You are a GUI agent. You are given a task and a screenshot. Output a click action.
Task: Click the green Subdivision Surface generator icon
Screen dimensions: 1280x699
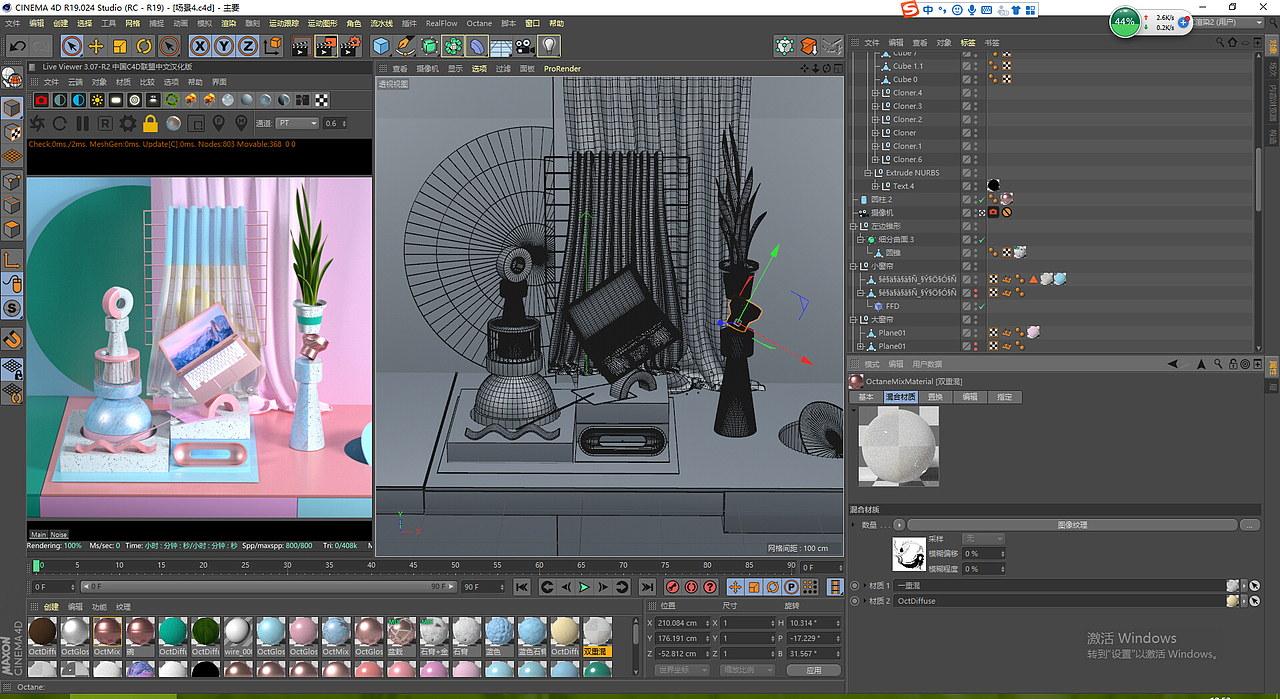click(x=429, y=46)
